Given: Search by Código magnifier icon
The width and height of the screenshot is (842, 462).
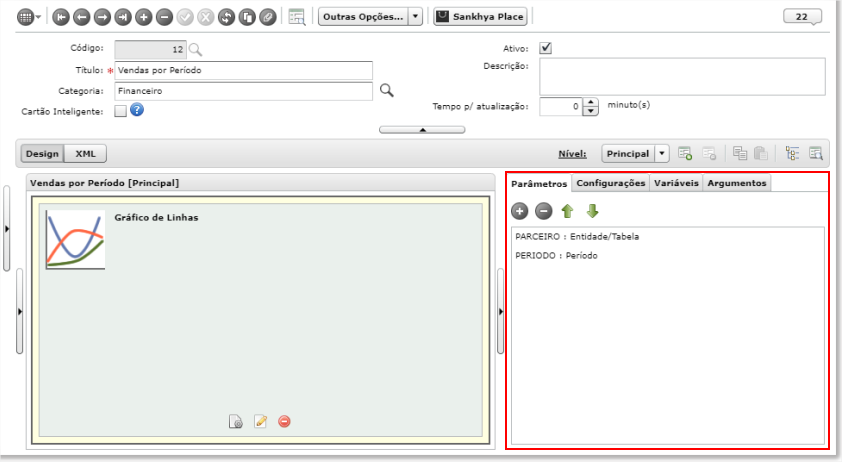Looking at the screenshot, I should [x=195, y=50].
